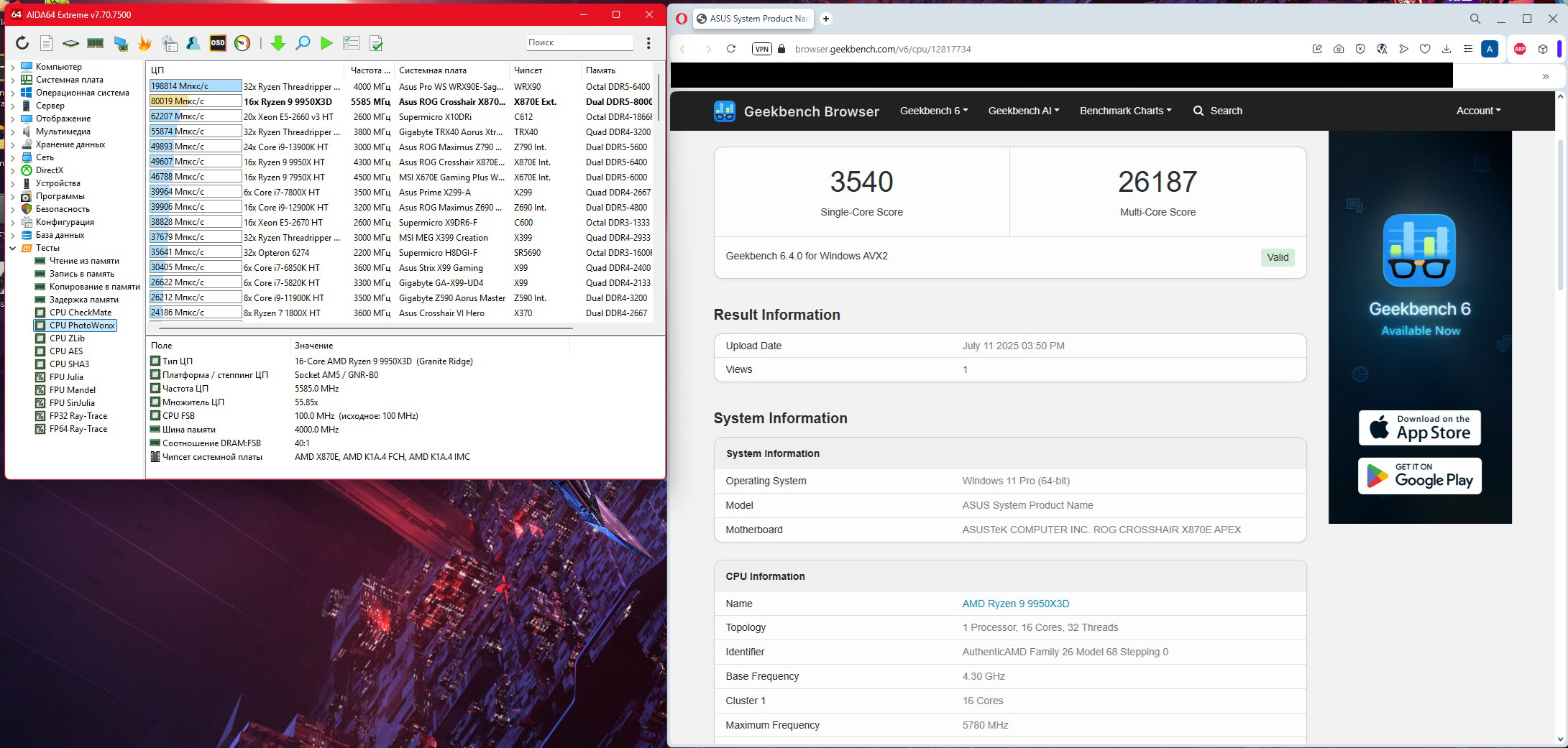
Task: Open the AIDA64 three-dot menu
Action: pyautogui.click(x=648, y=43)
